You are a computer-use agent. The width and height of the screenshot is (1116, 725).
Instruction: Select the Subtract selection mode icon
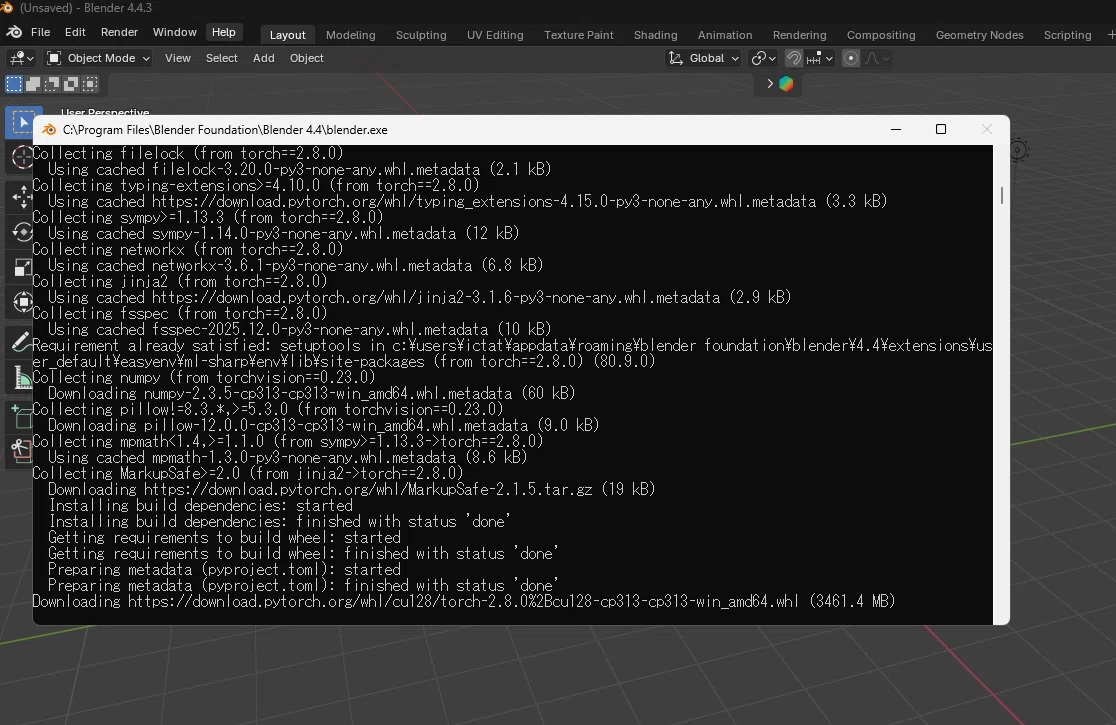pos(52,84)
